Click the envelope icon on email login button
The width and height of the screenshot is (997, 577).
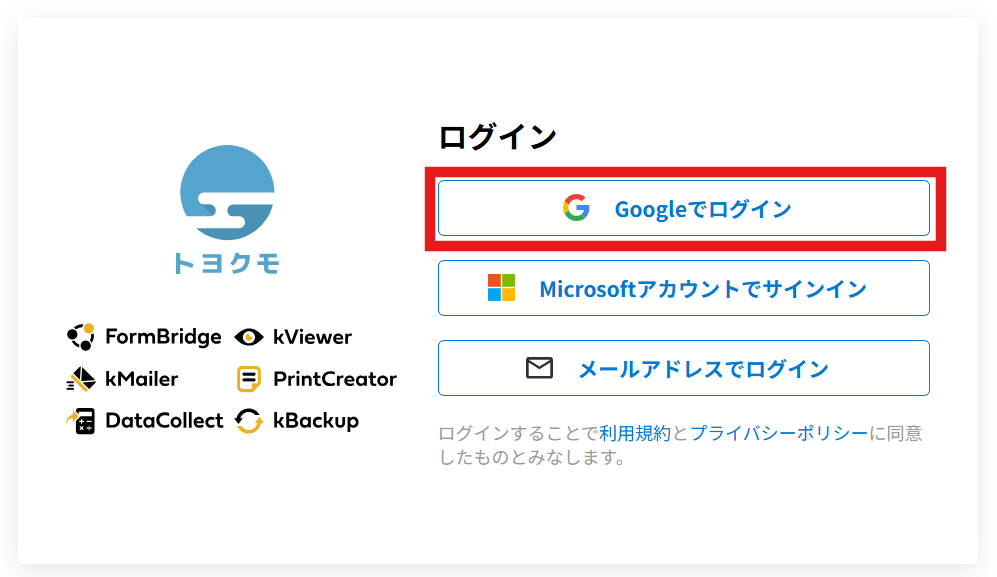click(539, 367)
